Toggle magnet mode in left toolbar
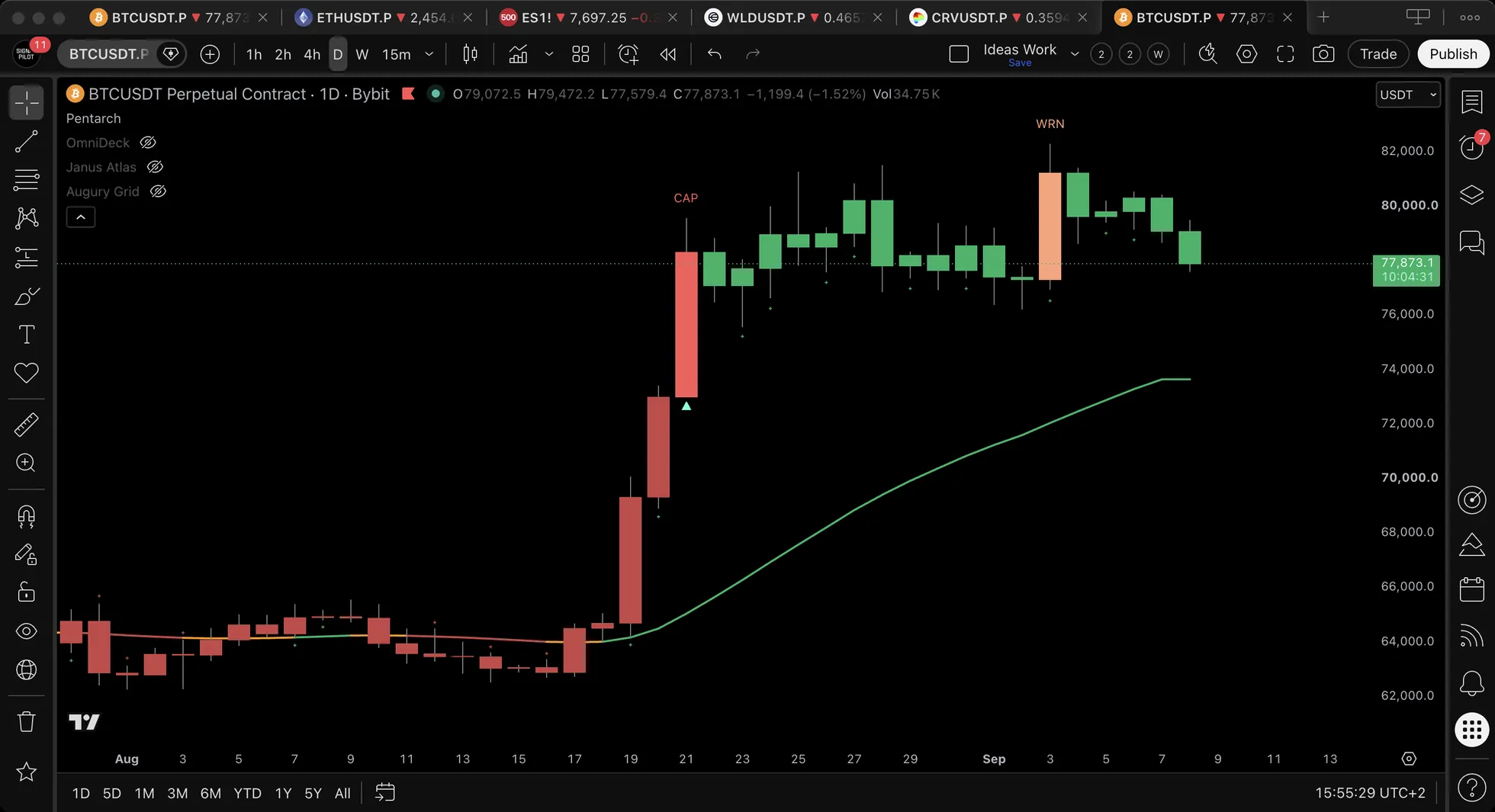This screenshot has width=1495, height=812. click(27, 517)
